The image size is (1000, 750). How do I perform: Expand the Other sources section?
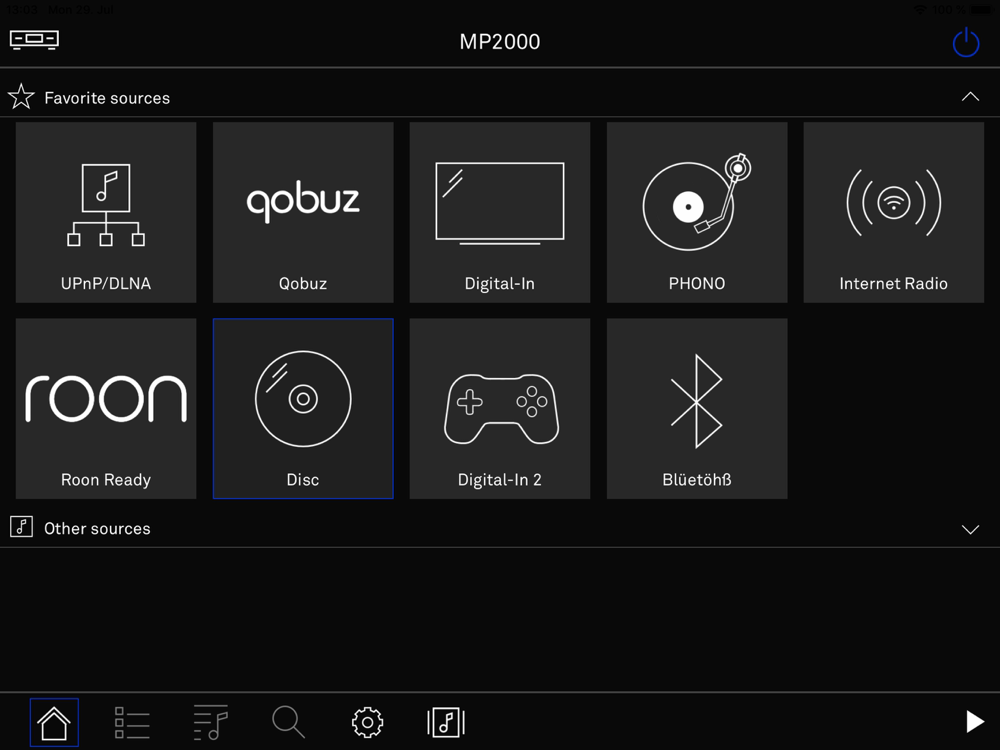tap(970, 529)
